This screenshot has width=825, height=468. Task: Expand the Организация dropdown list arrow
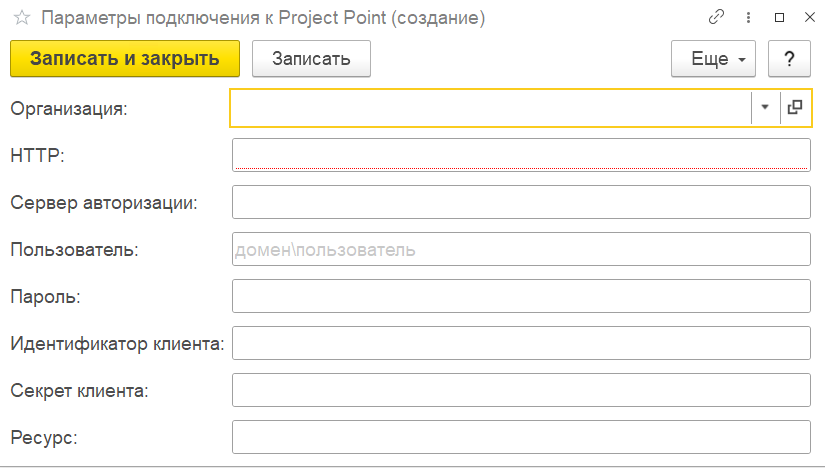pyautogui.click(x=765, y=108)
